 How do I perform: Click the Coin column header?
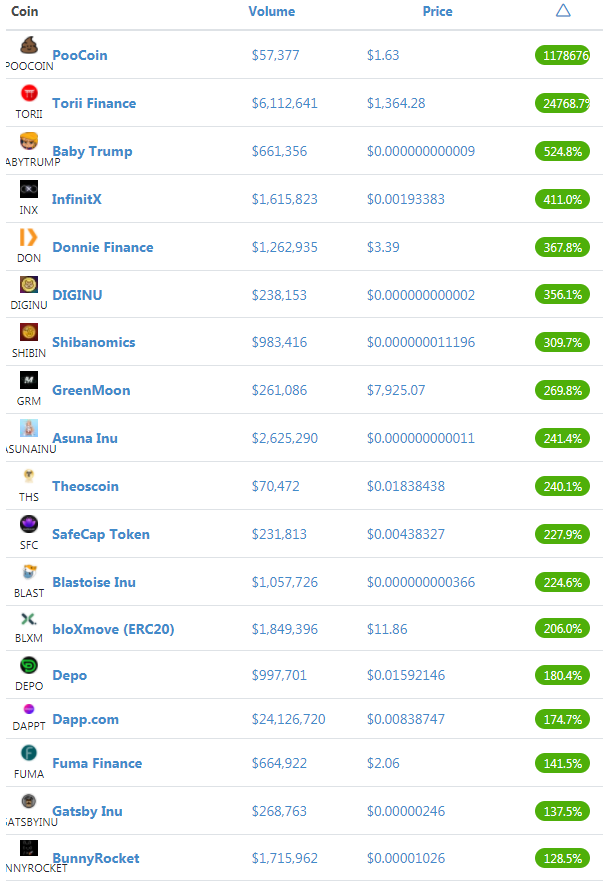tap(25, 11)
